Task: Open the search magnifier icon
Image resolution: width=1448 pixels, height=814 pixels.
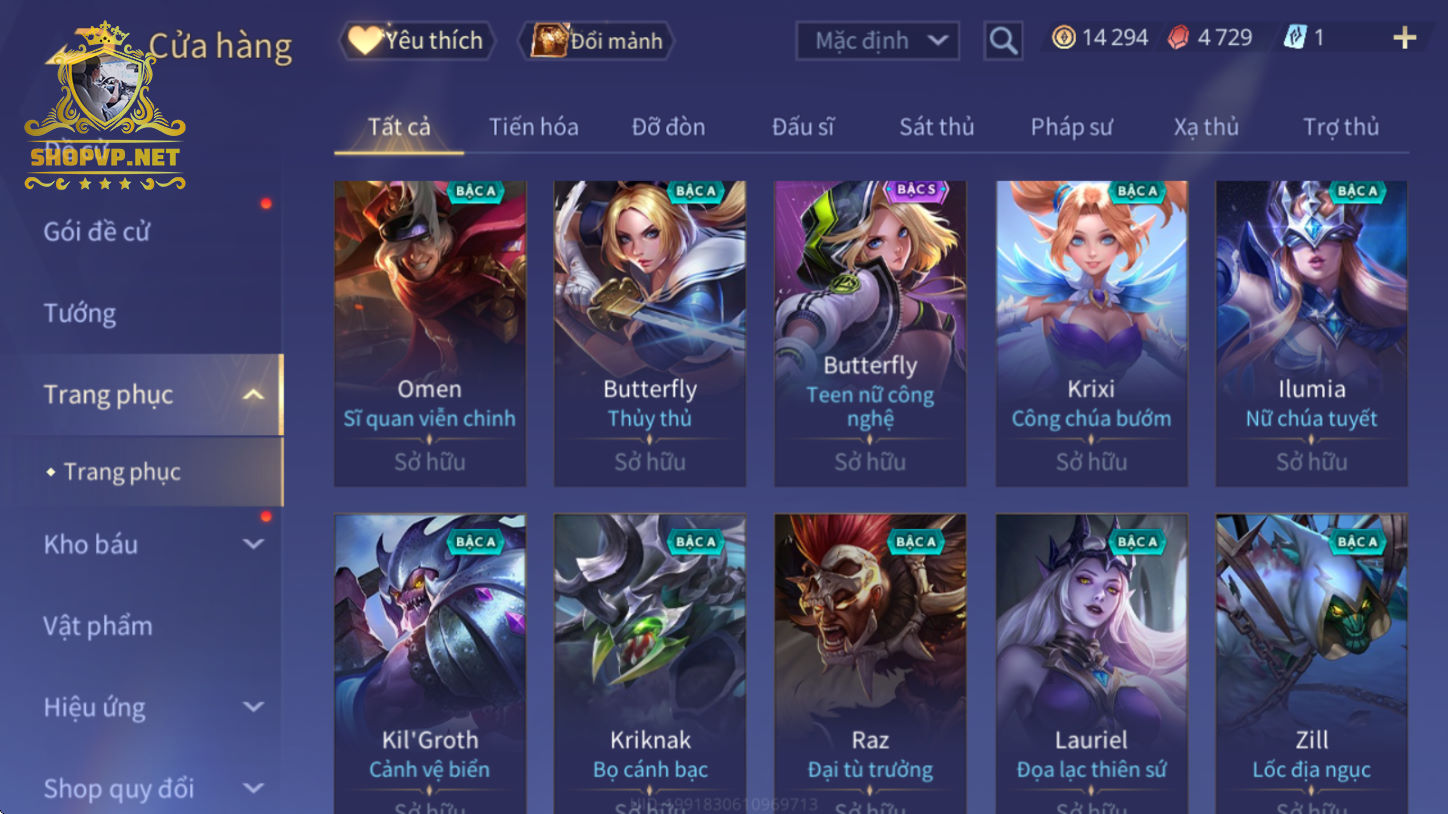Action: point(1003,41)
